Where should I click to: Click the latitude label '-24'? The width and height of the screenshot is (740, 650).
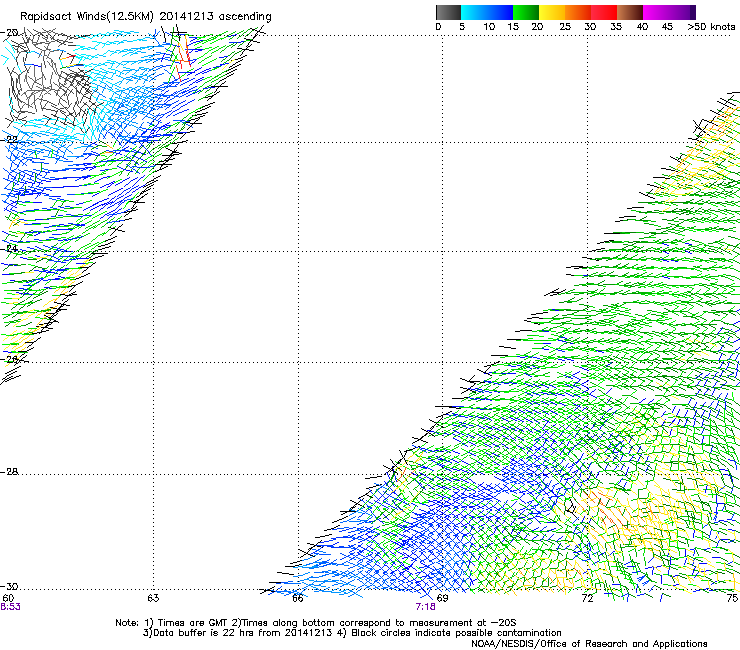click(10, 248)
